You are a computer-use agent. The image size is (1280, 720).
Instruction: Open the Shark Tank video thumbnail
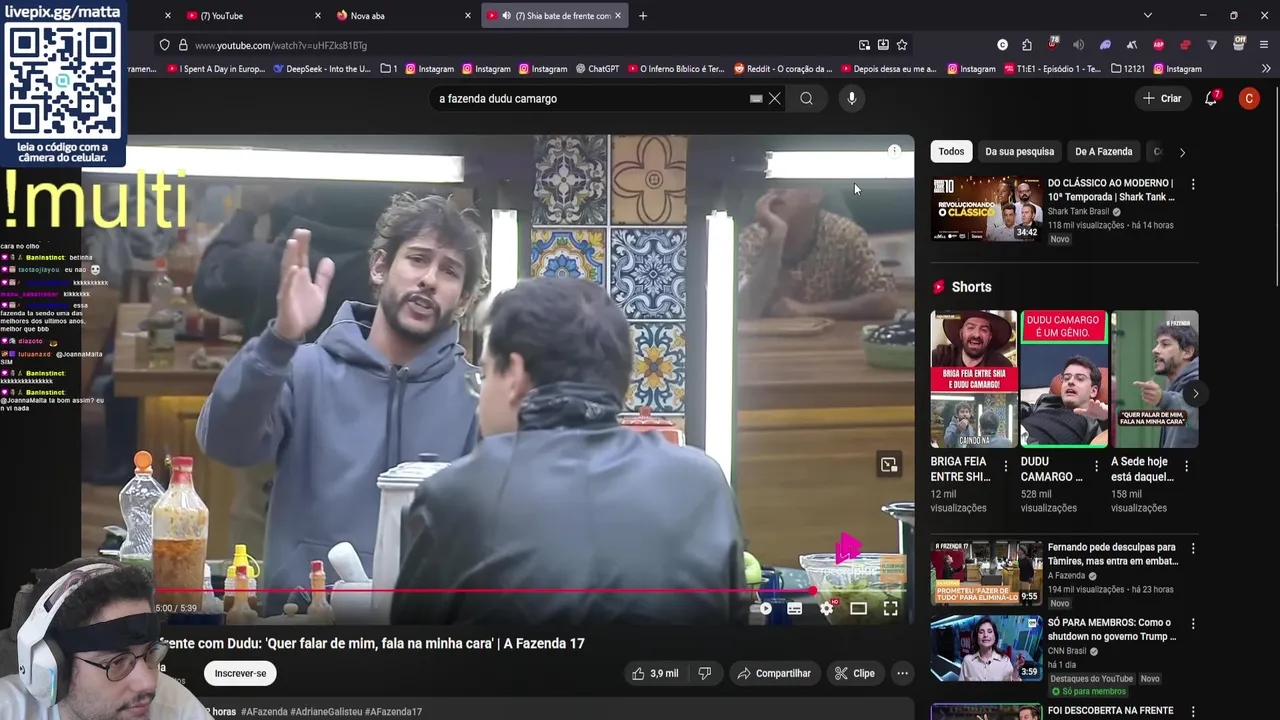coord(986,208)
